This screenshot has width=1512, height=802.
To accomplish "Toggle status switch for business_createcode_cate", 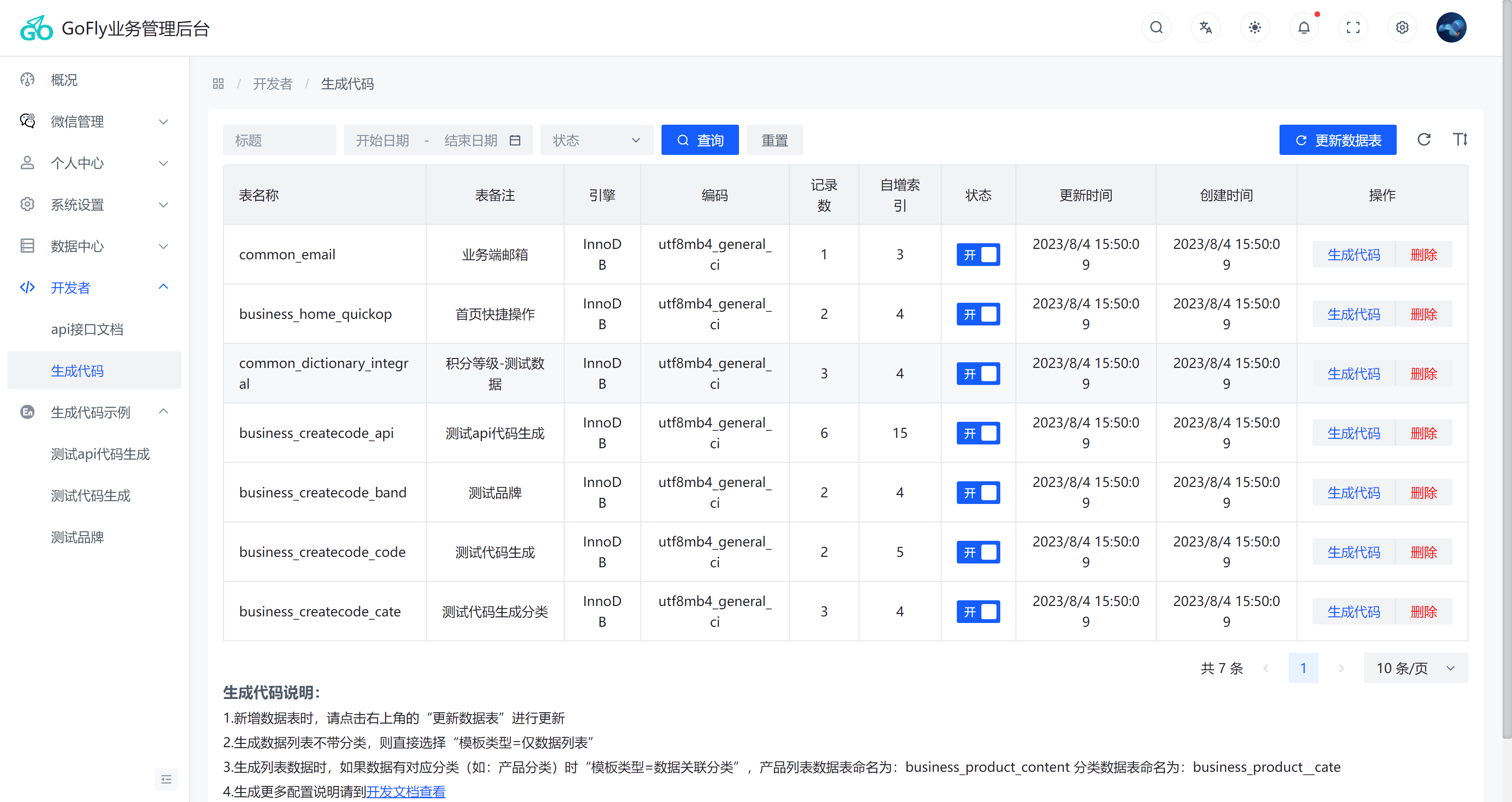I will coord(978,611).
